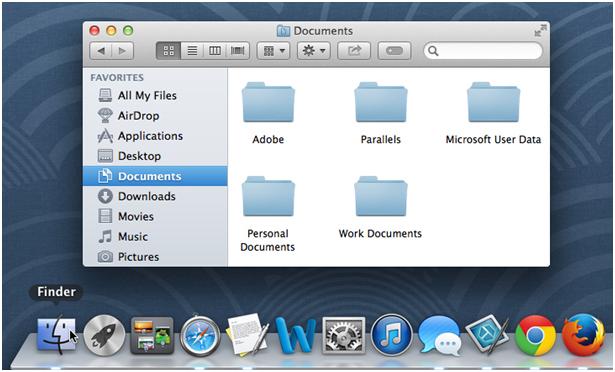Screen dimensions: 615x372
Task: Enter full screen with the corner arrows
Action: [540, 31]
